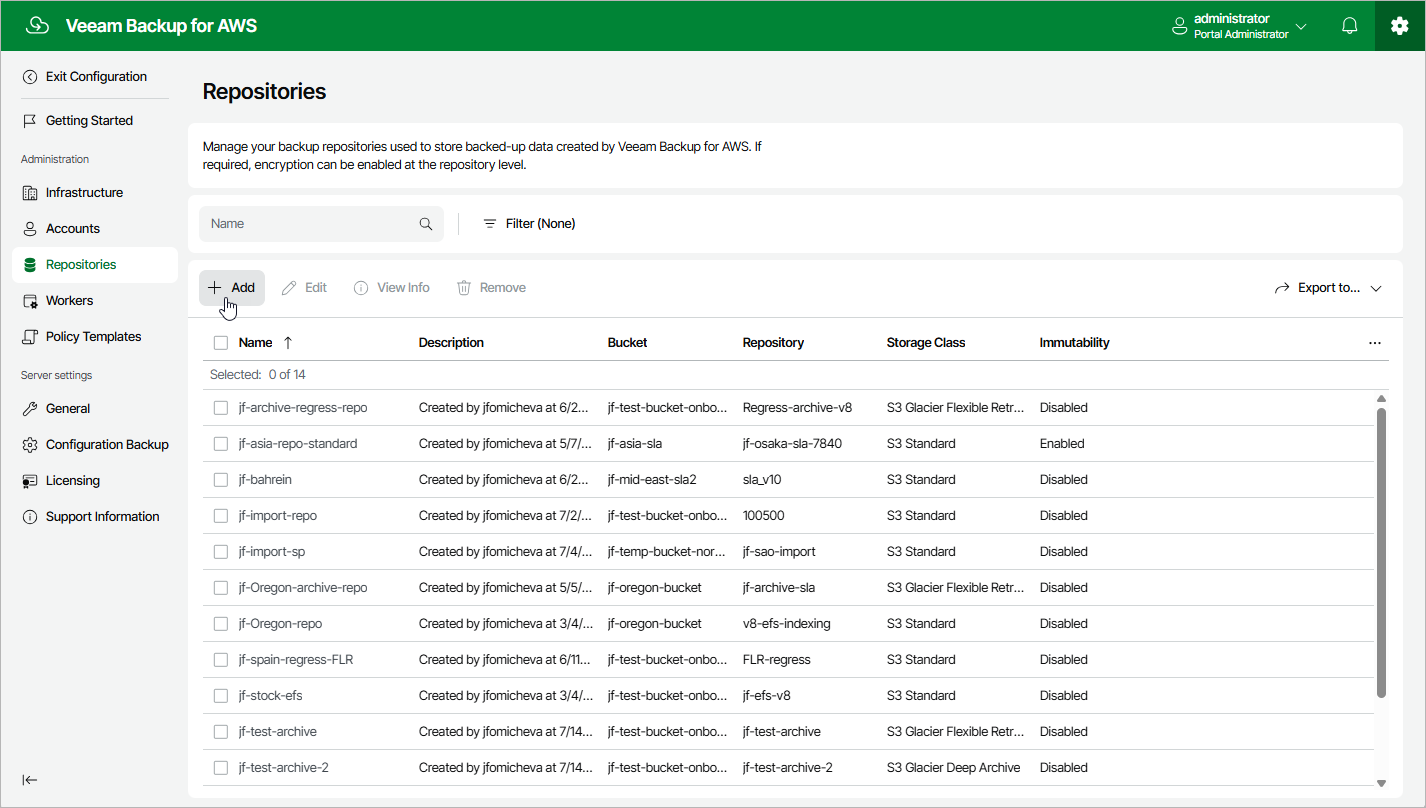This screenshot has width=1426, height=808.
Task: Click the Repository column header
Action: coord(773,343)
